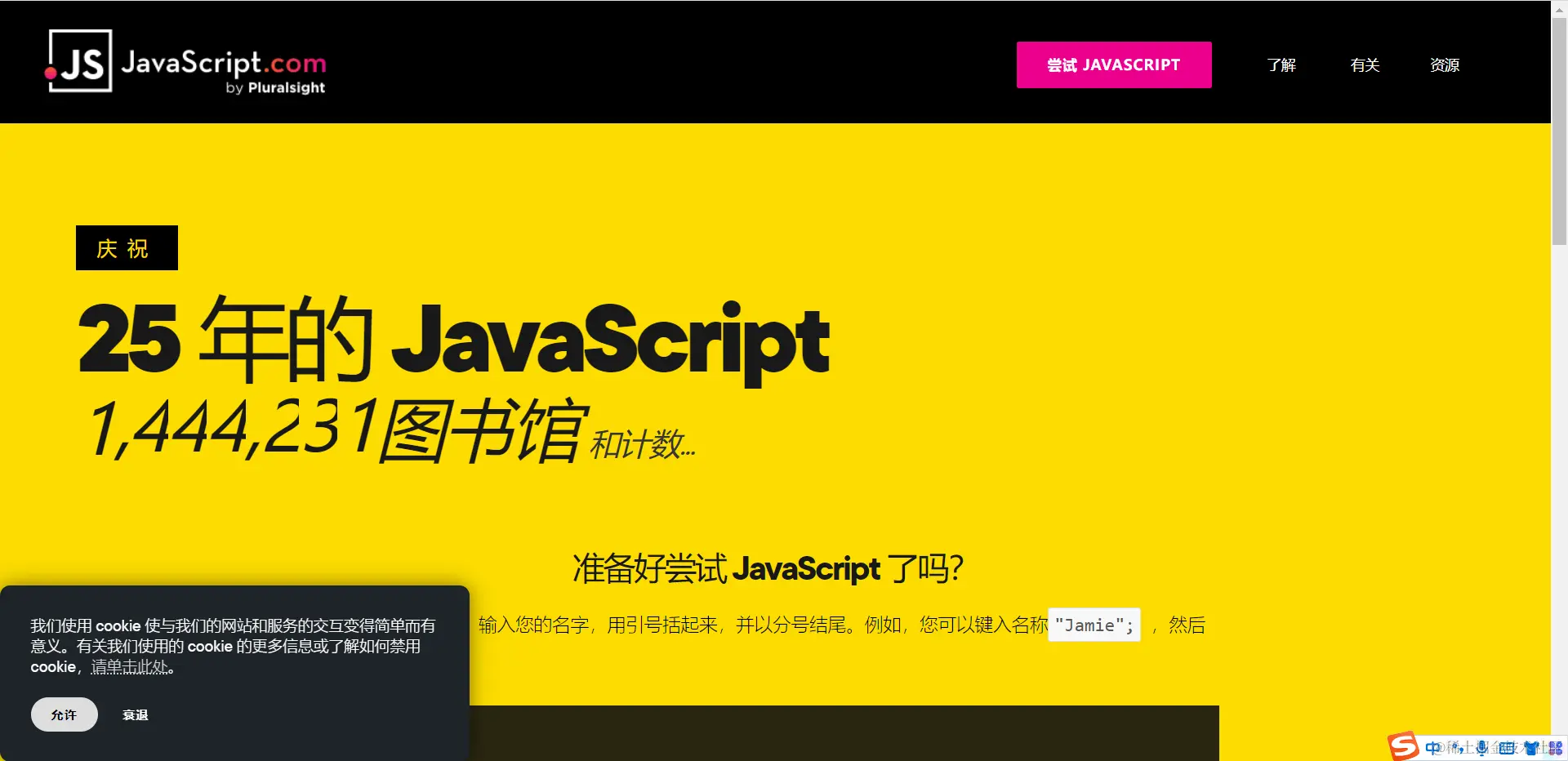
Task: Open the IME voice input microphone
Action: (x=1482, y=748)
